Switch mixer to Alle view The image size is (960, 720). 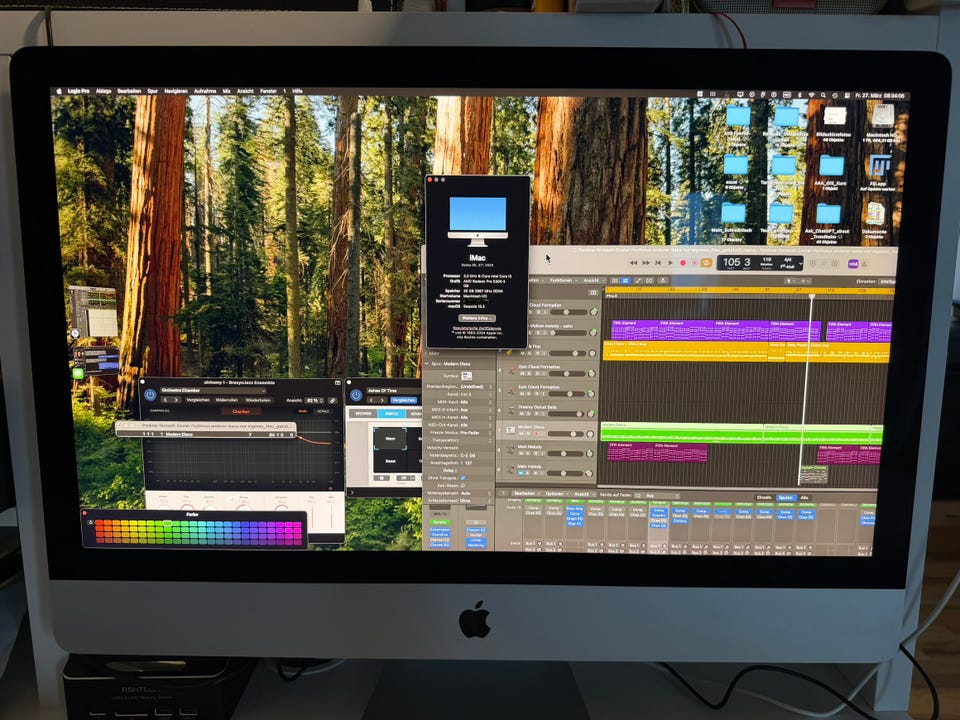[x=804, y=498]
